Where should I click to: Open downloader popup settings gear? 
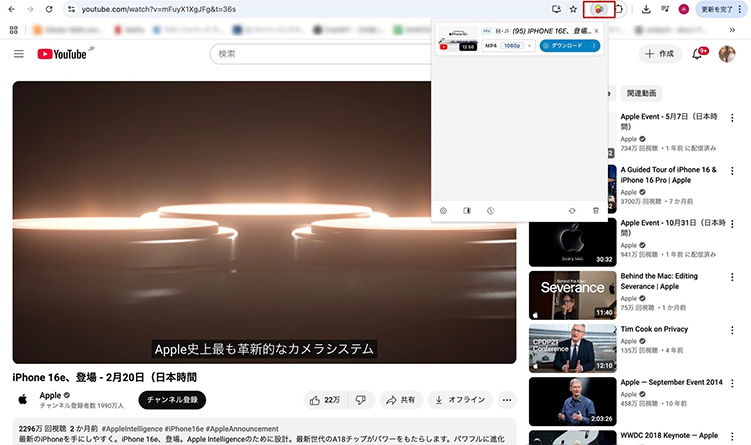pyautogui.click(x=444, y=211)
